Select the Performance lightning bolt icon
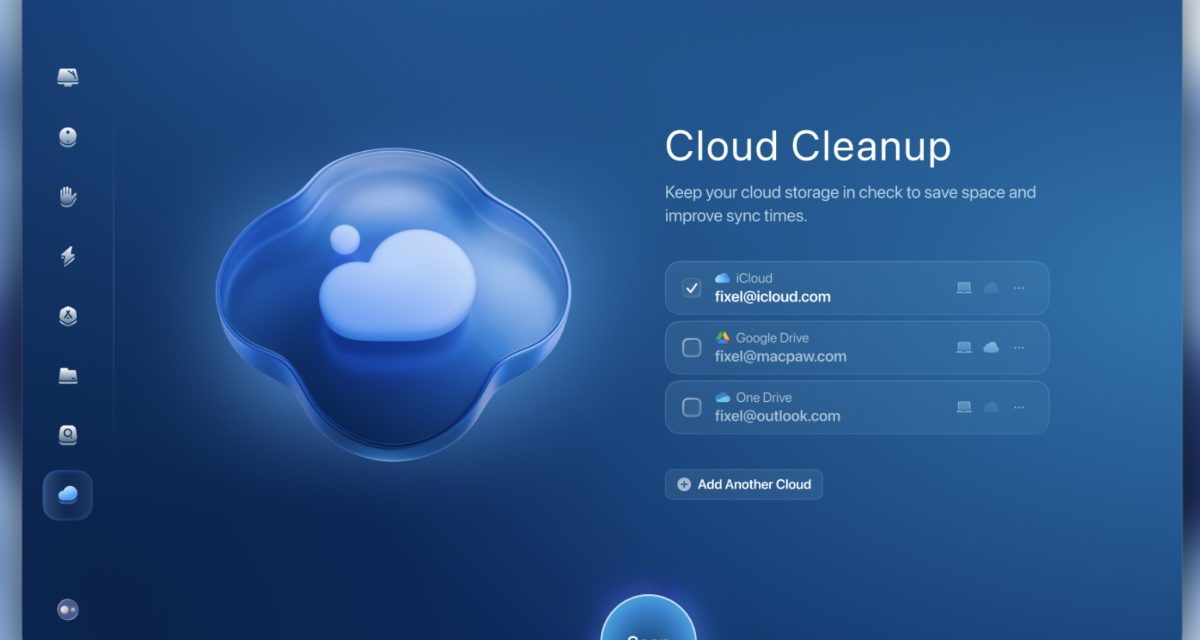 [68, 256]
